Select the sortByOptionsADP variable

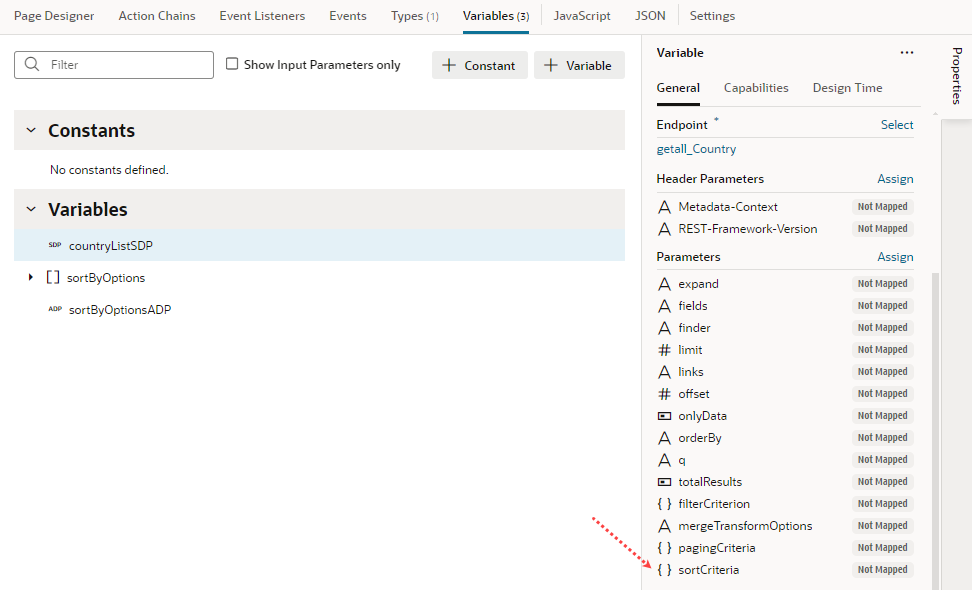(x=120, y=309)
